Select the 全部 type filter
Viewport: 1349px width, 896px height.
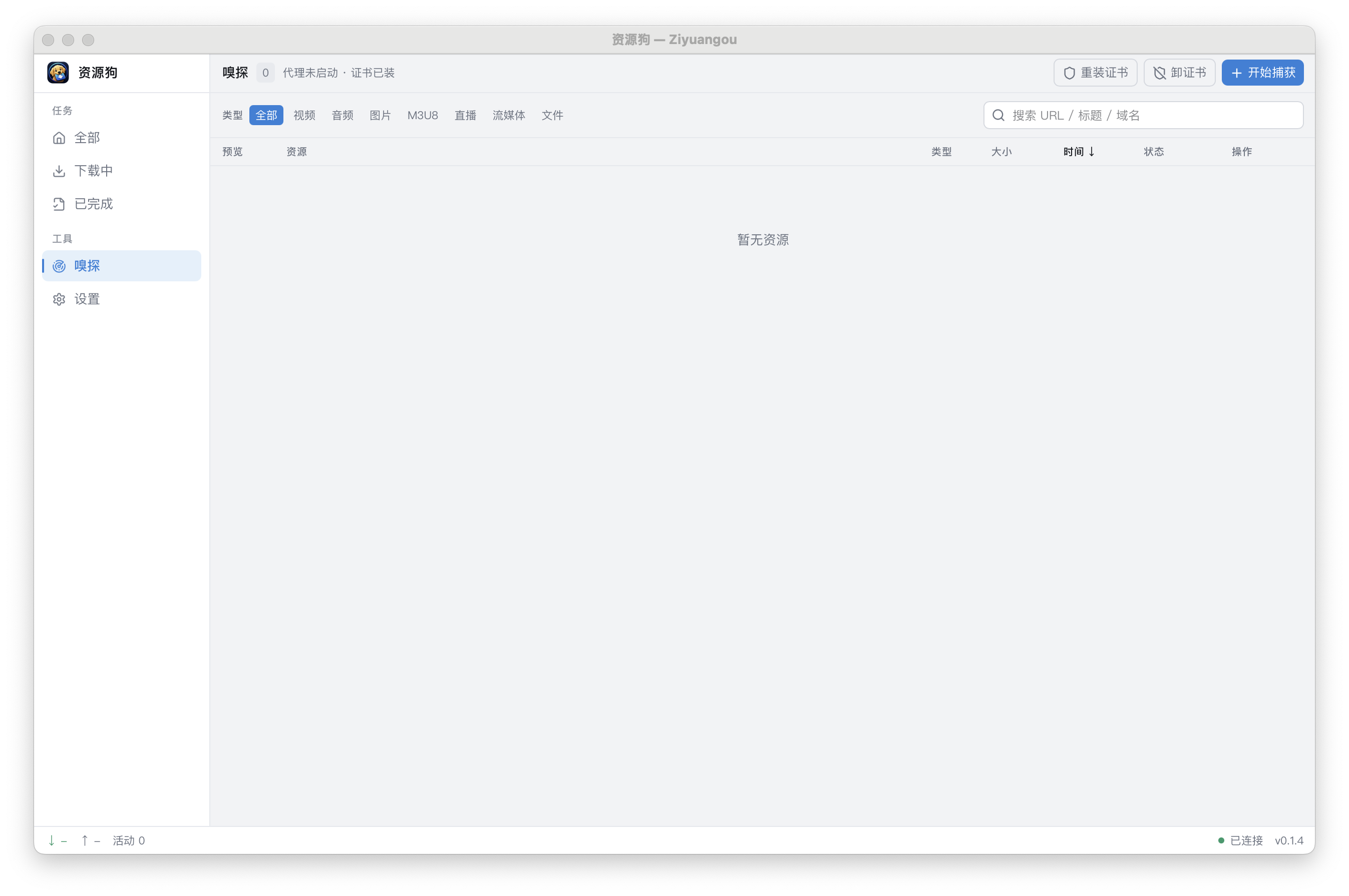click(266, 116)
